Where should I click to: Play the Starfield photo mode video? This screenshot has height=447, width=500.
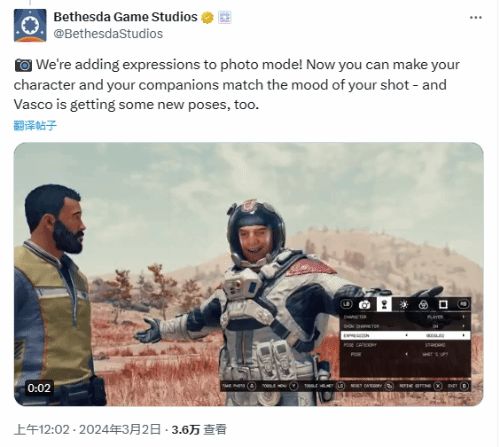pyautogui.click(x=249, y=274)
